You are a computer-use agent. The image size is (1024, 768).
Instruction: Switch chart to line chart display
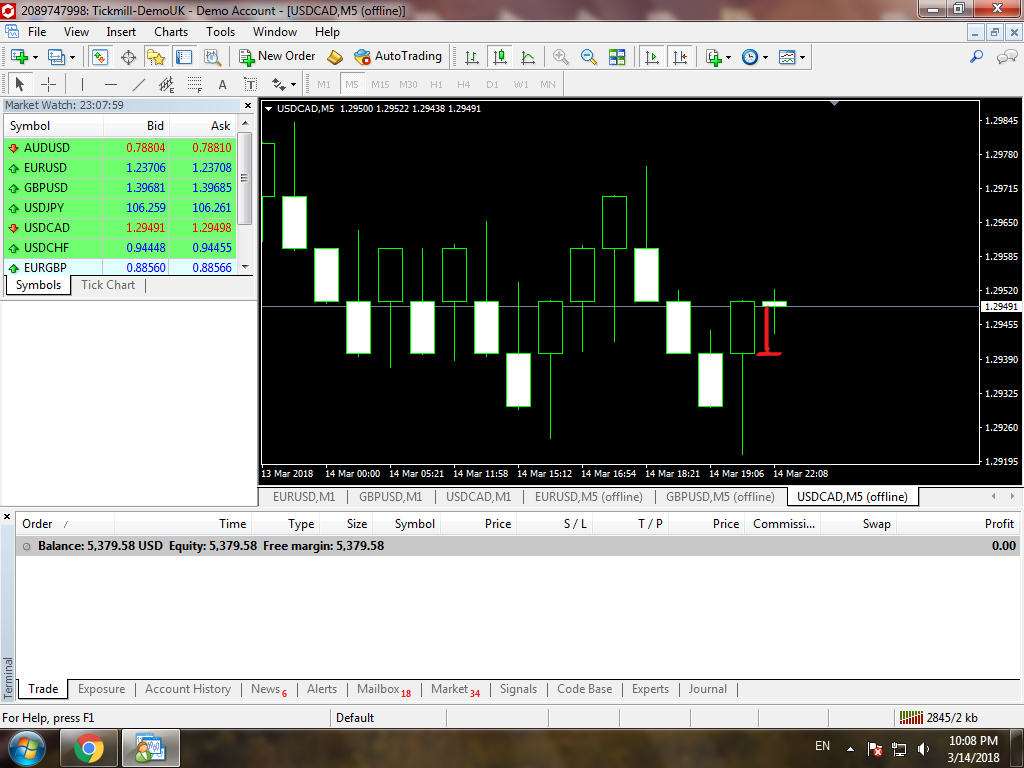(527, 57)
